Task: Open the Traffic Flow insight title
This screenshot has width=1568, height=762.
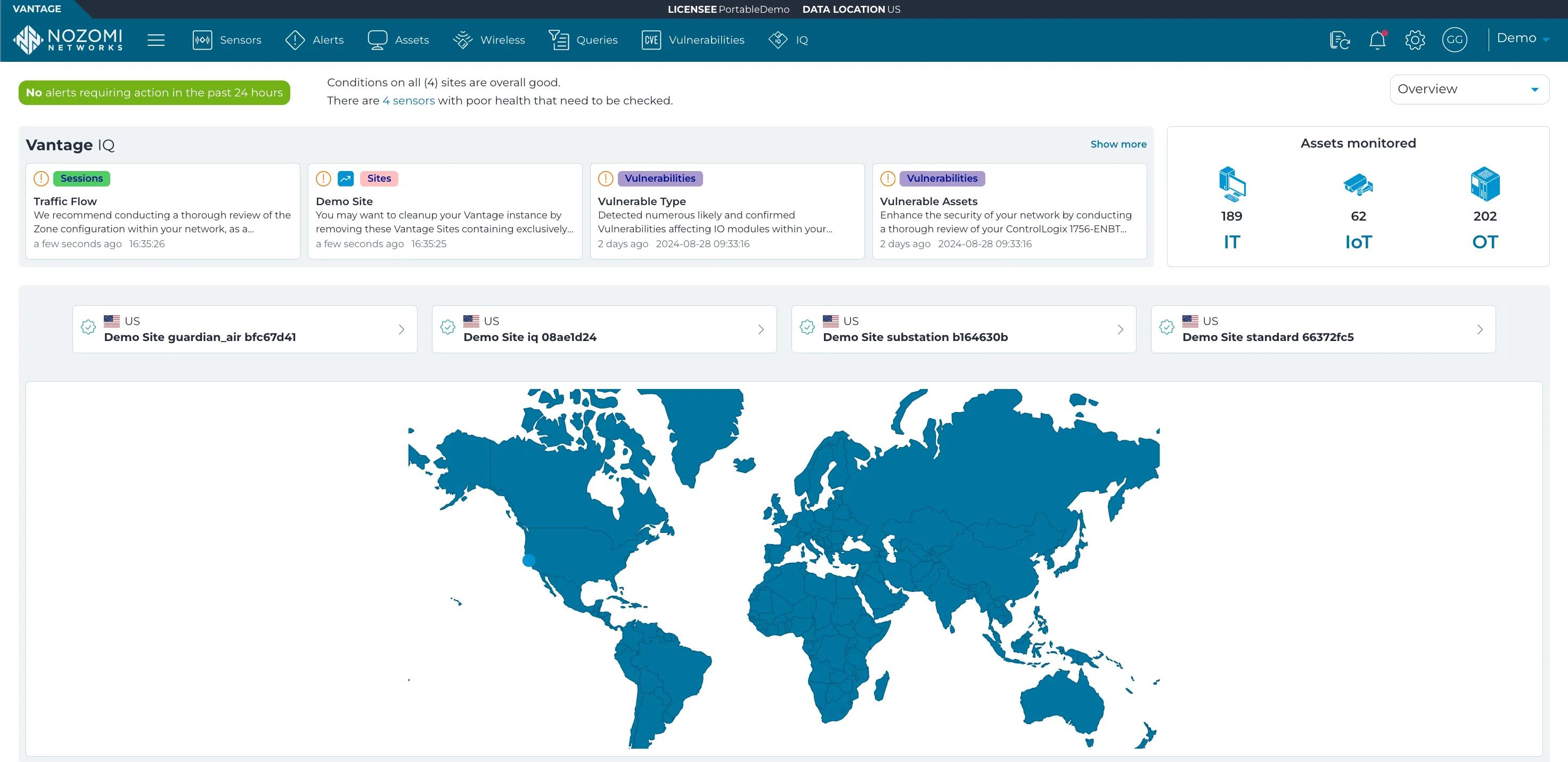Action: pyautogui.click(x=65, y=201)
